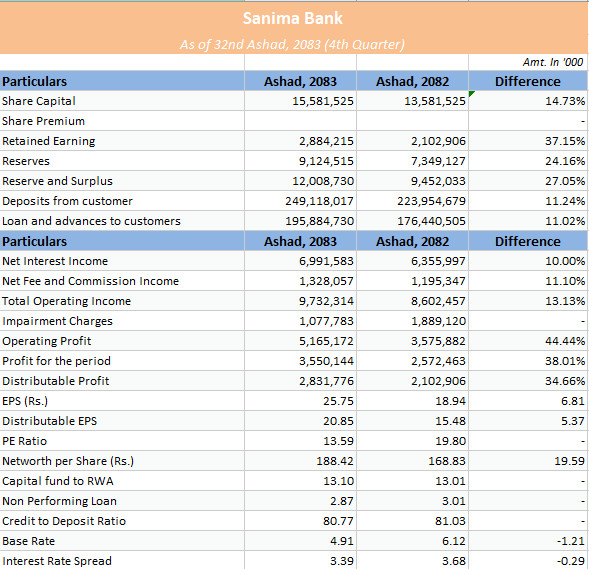This screenshot has height=569, width=589.
Task: Click the 37.15% difference cell
Action: click(565, 141)
